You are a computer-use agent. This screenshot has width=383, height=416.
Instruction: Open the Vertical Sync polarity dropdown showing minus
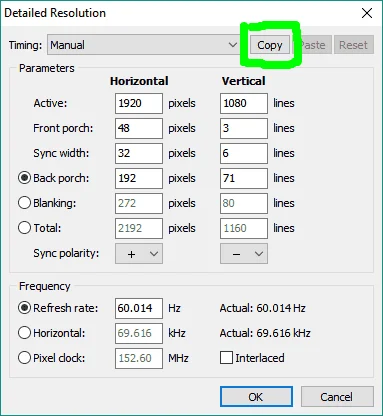[x=244, y=254]
